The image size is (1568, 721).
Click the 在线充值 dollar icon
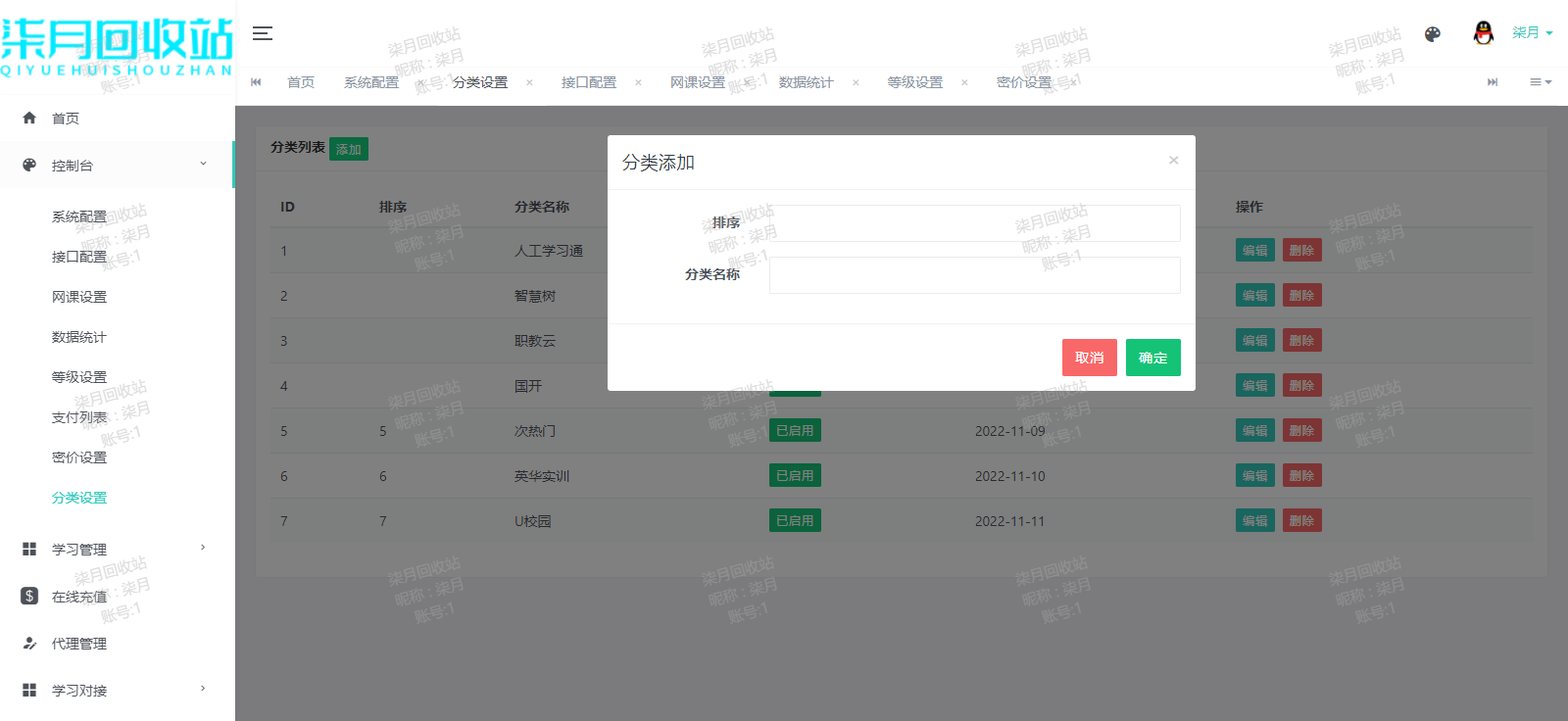coord(29,596)
